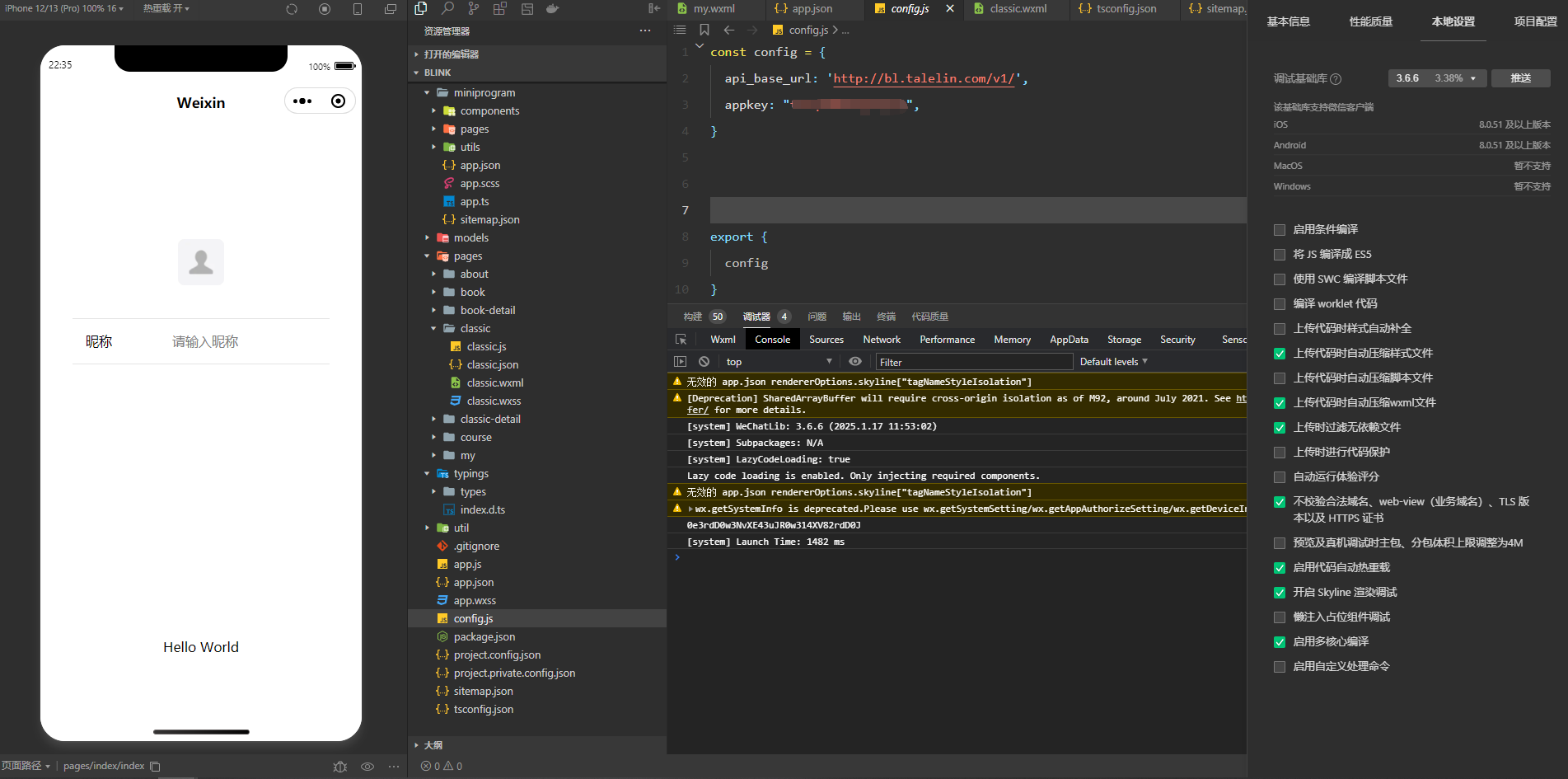Viewport: 1568px width, 779px height.
Task: Open the Docker whale icon
Action: (553, 8)
